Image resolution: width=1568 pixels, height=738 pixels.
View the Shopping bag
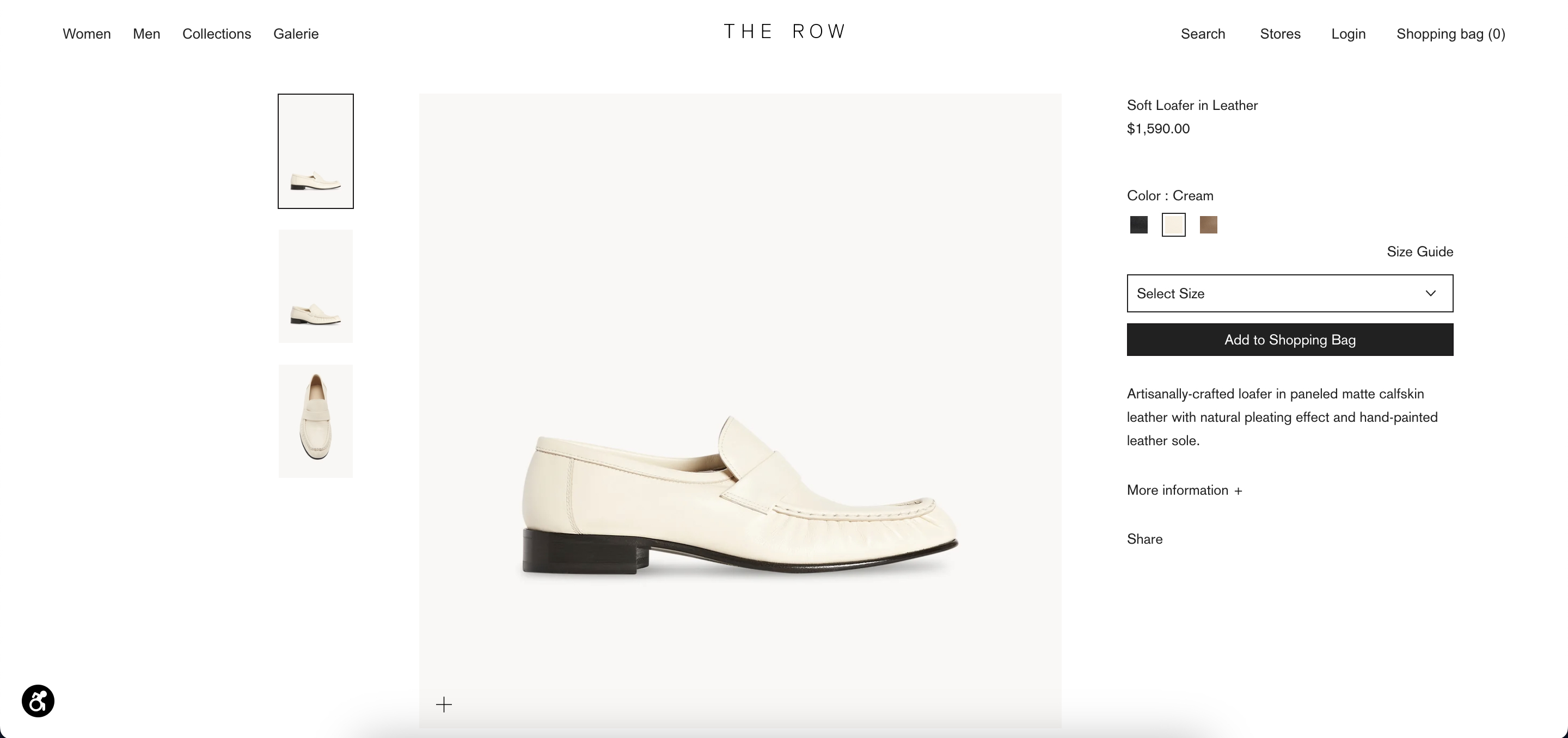(1450, 34)
